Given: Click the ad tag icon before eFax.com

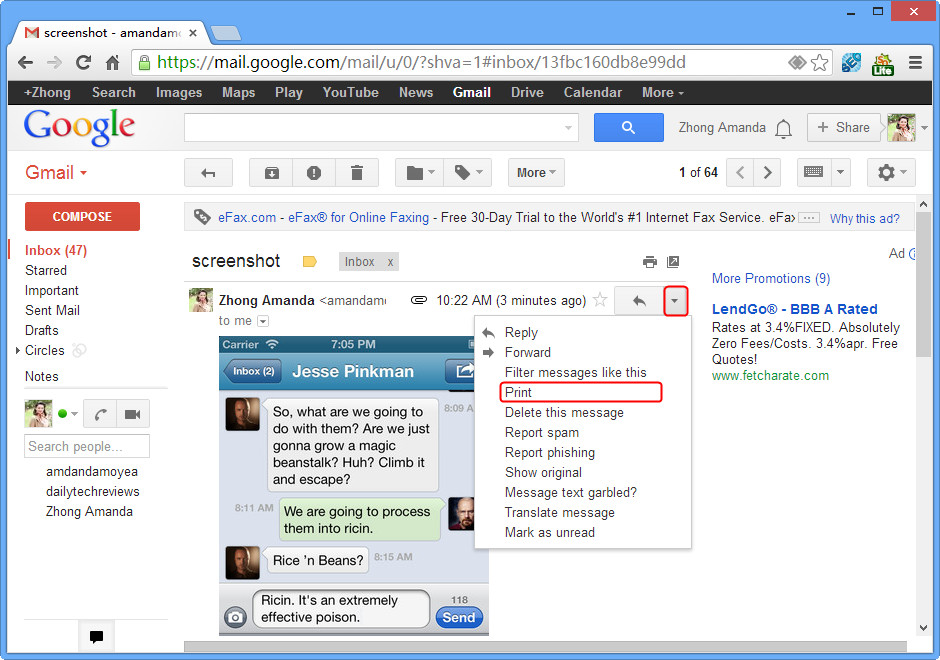Looking at the screenshot, I should point(202,217).
